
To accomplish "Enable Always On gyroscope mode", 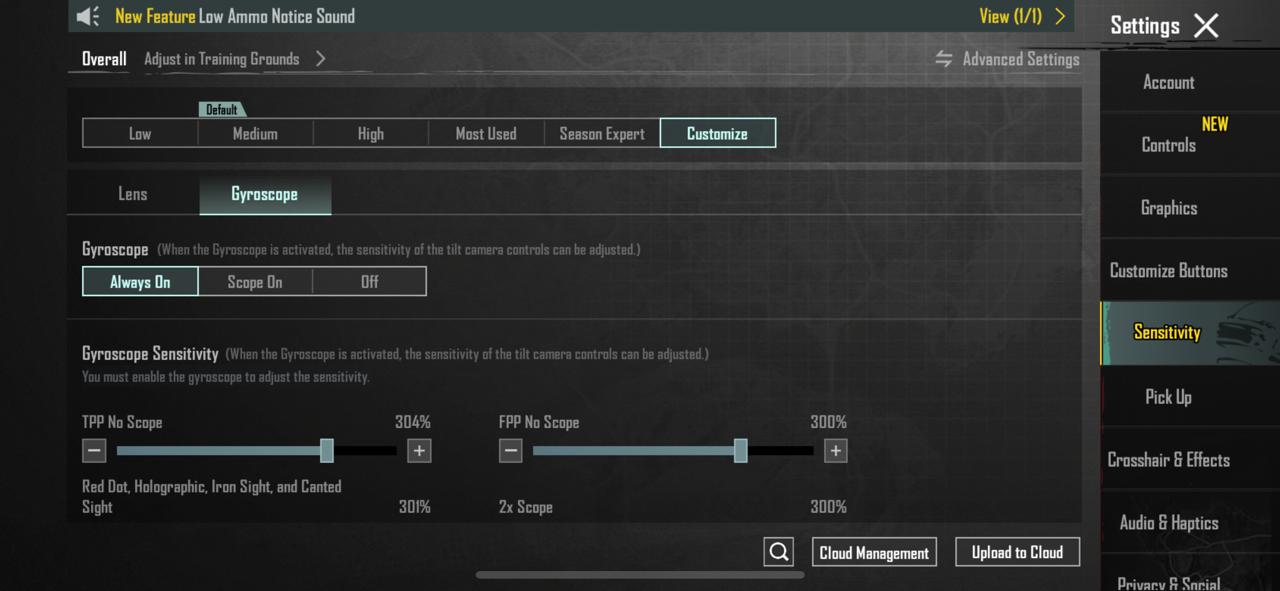I will 139,281.
